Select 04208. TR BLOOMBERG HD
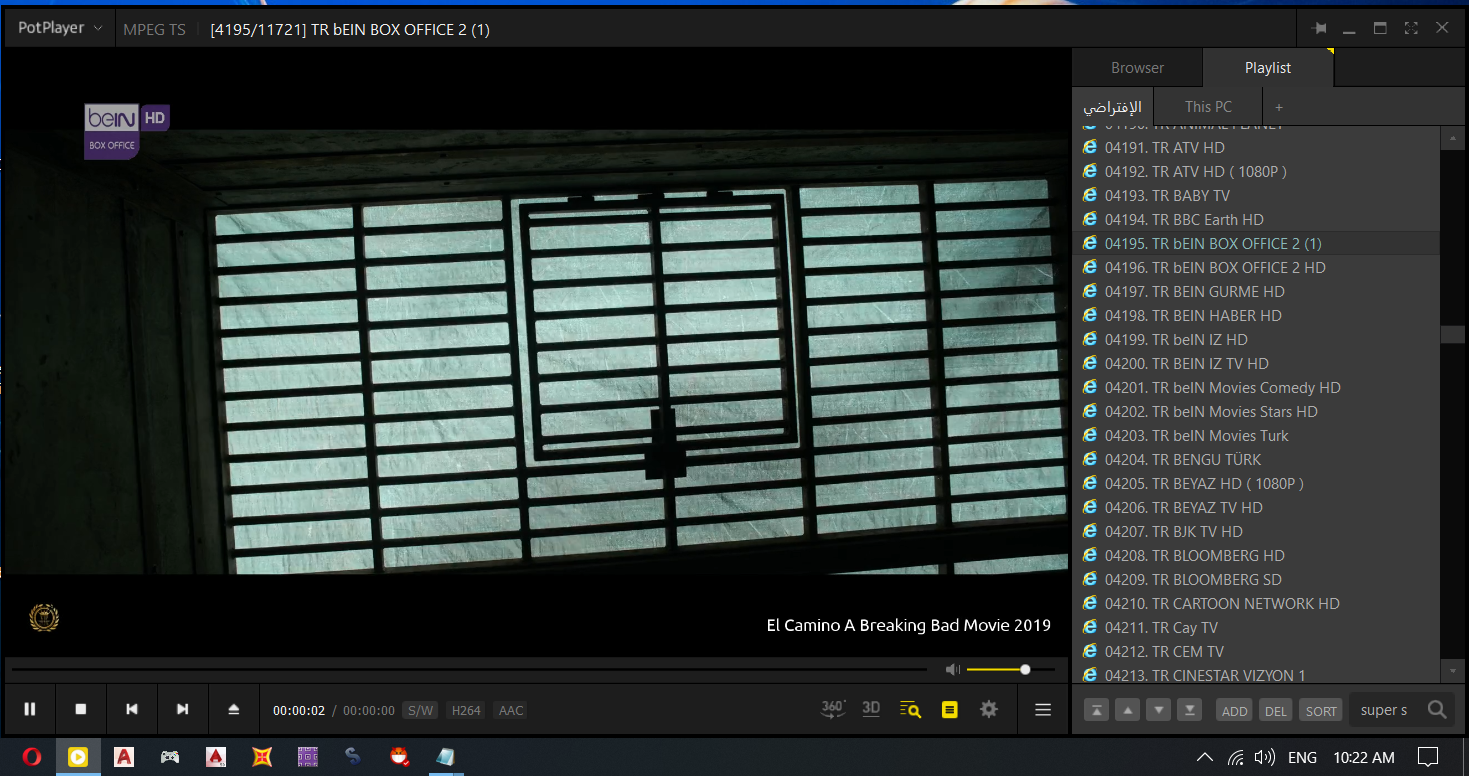This screenshot has height=776, width=1469. point(1256,555)
